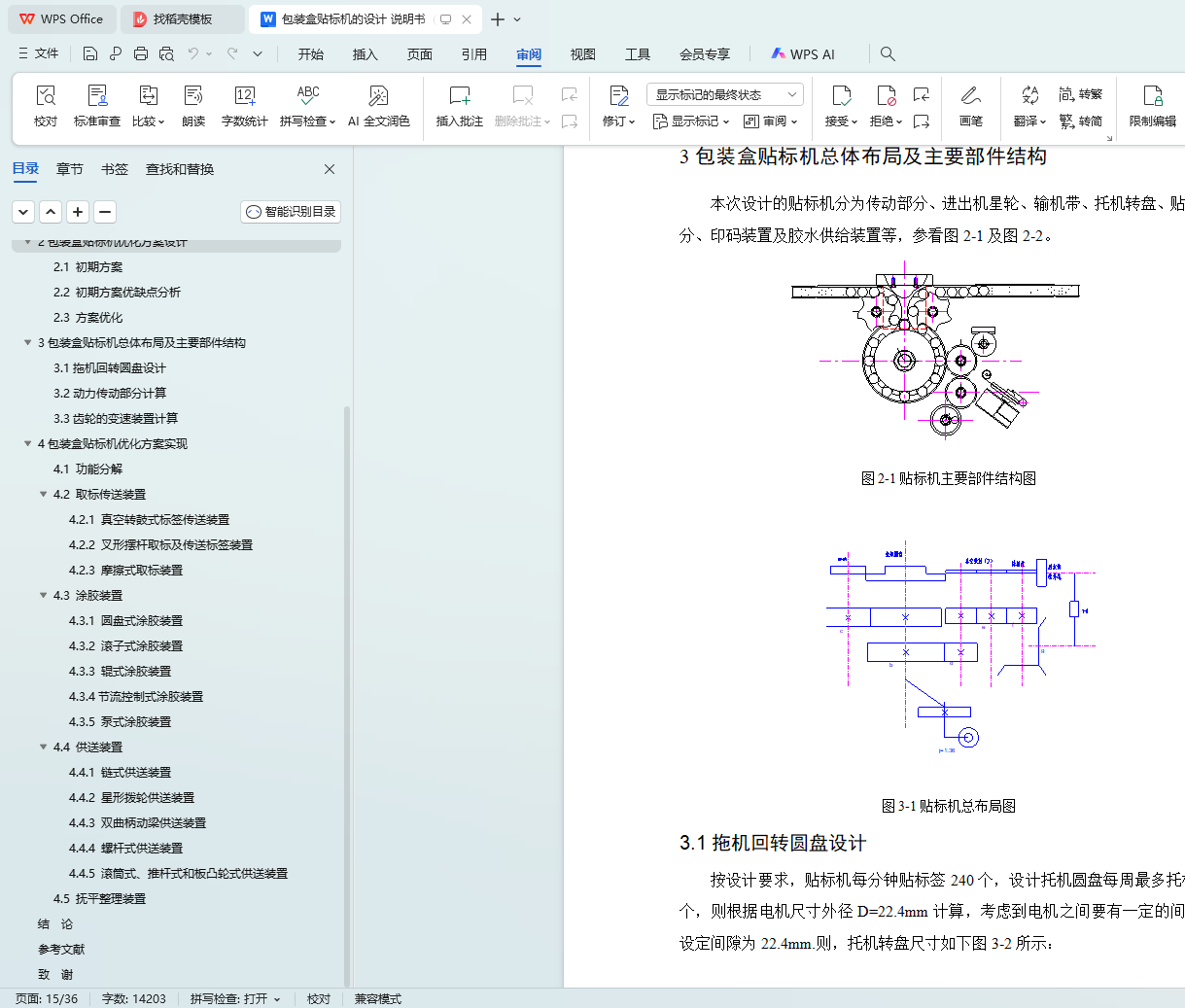Open quick access toolbar customize arrow
This screenshot has width=1185, height=1008.
[x=258, y=54]
